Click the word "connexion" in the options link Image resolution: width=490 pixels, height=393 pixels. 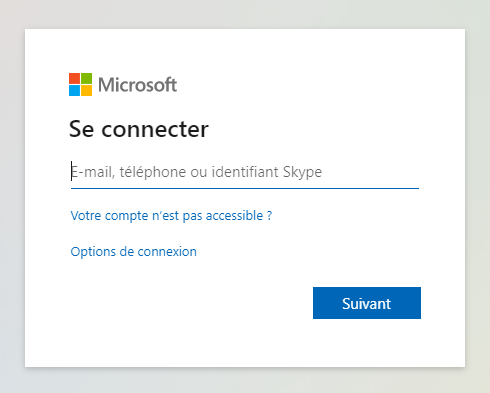(x=167, y=252)
